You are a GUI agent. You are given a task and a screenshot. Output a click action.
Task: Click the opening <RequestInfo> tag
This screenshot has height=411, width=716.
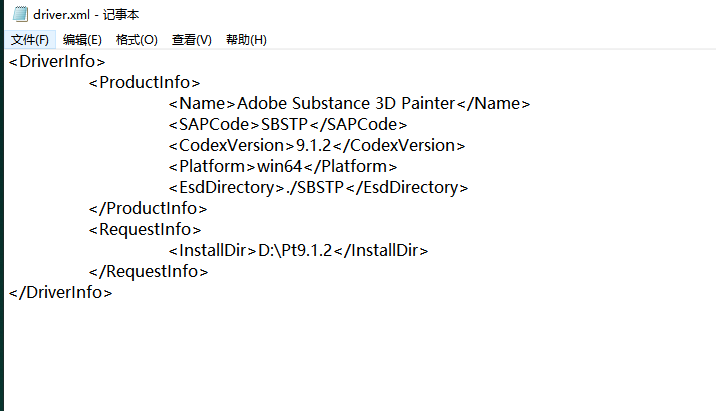pos(145,229)
